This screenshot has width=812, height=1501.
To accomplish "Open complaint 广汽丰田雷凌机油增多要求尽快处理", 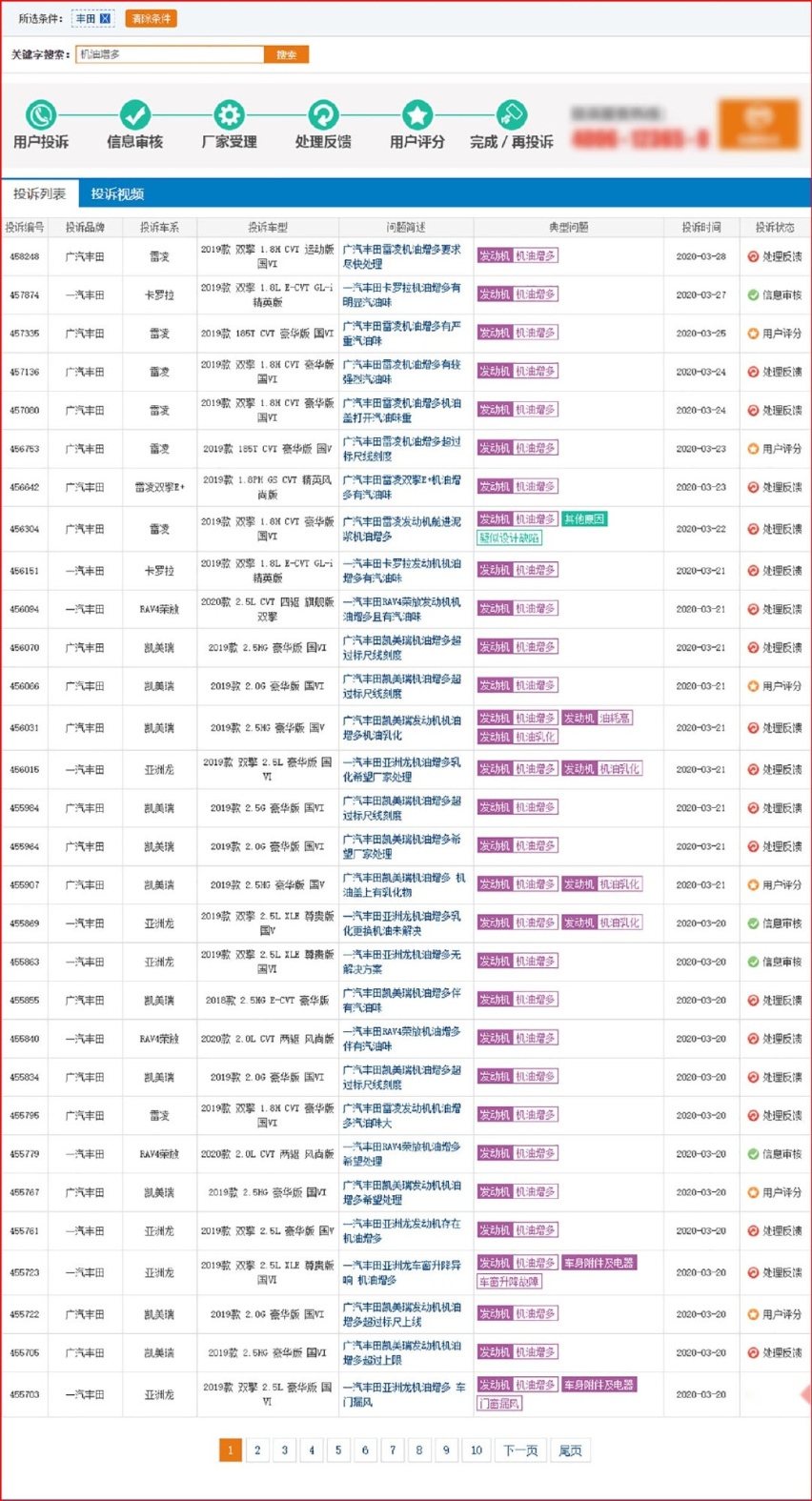I will click(x=401, y=256).
